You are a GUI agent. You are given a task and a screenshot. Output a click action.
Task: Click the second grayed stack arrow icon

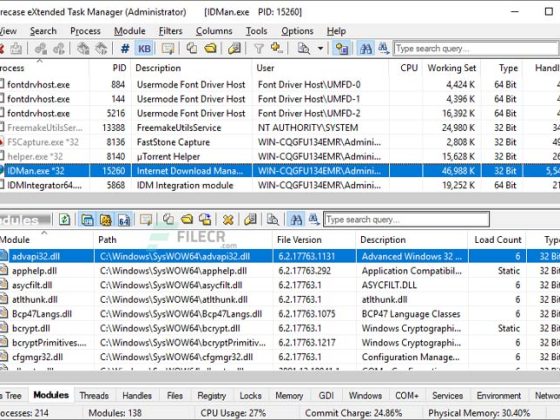(101, 48)
